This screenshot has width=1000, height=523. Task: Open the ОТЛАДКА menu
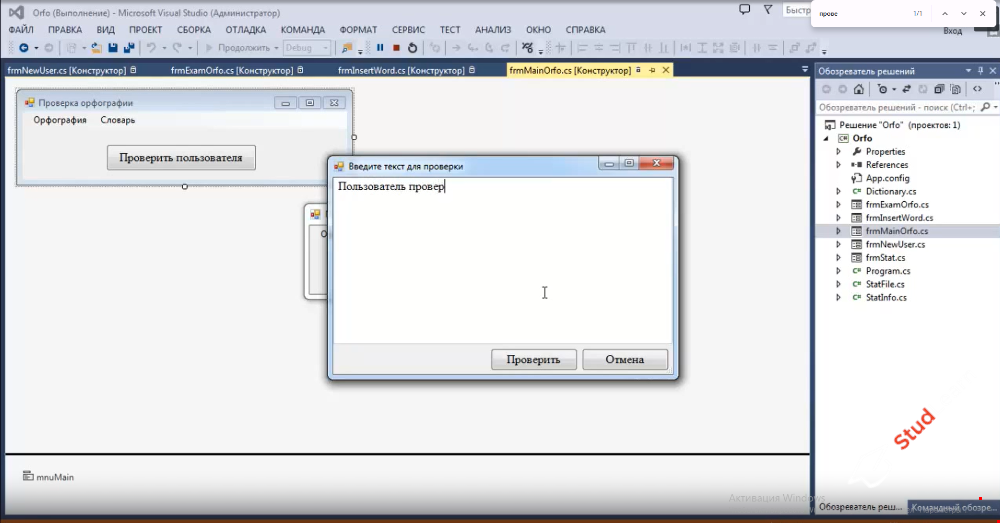click(x=245, y=30)
